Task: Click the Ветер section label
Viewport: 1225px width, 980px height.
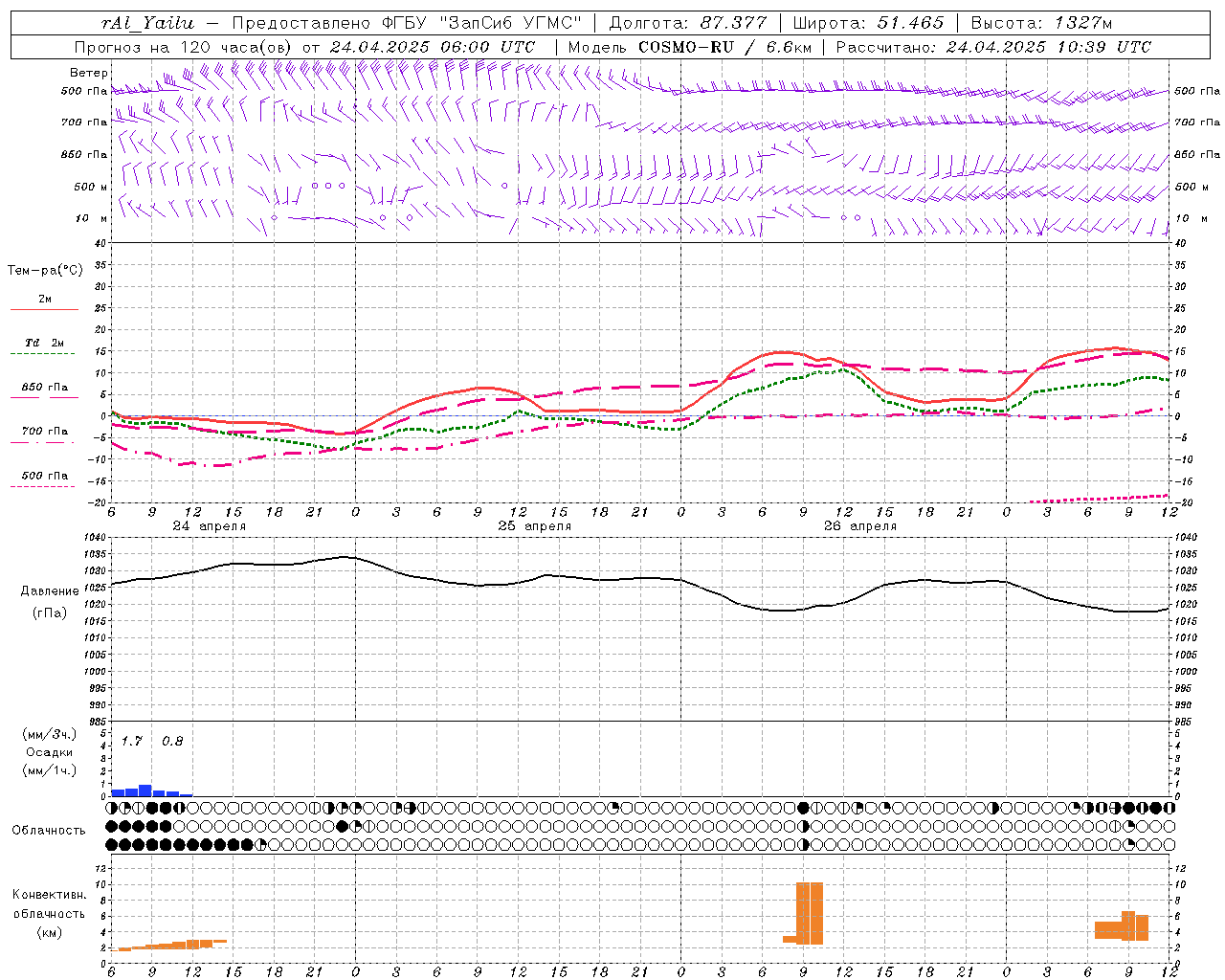Action: tap(88, 73)
